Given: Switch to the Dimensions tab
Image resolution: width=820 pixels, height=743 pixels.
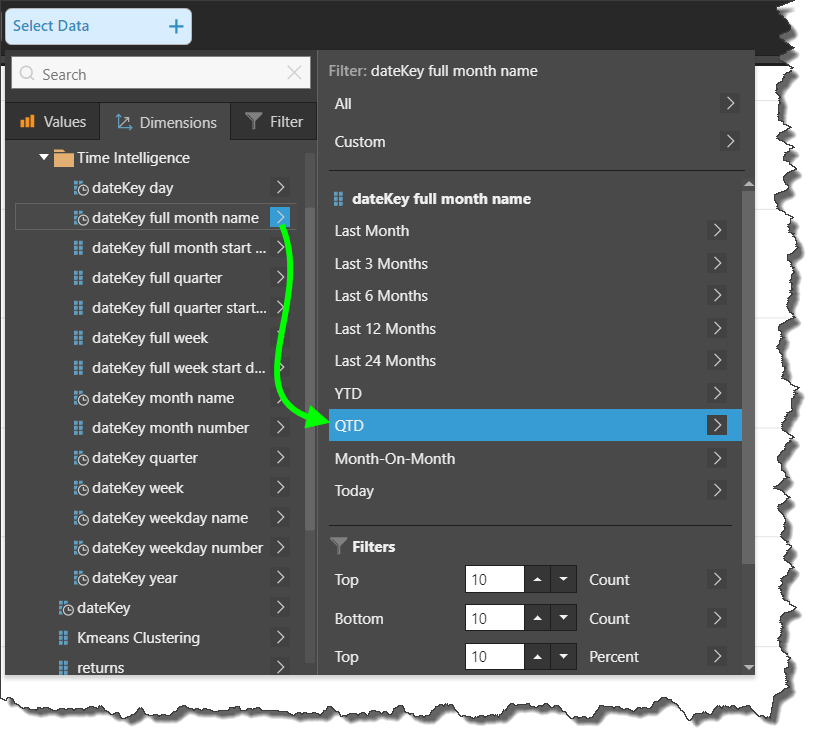Looking at the screenshot, I should click(165, 122).
